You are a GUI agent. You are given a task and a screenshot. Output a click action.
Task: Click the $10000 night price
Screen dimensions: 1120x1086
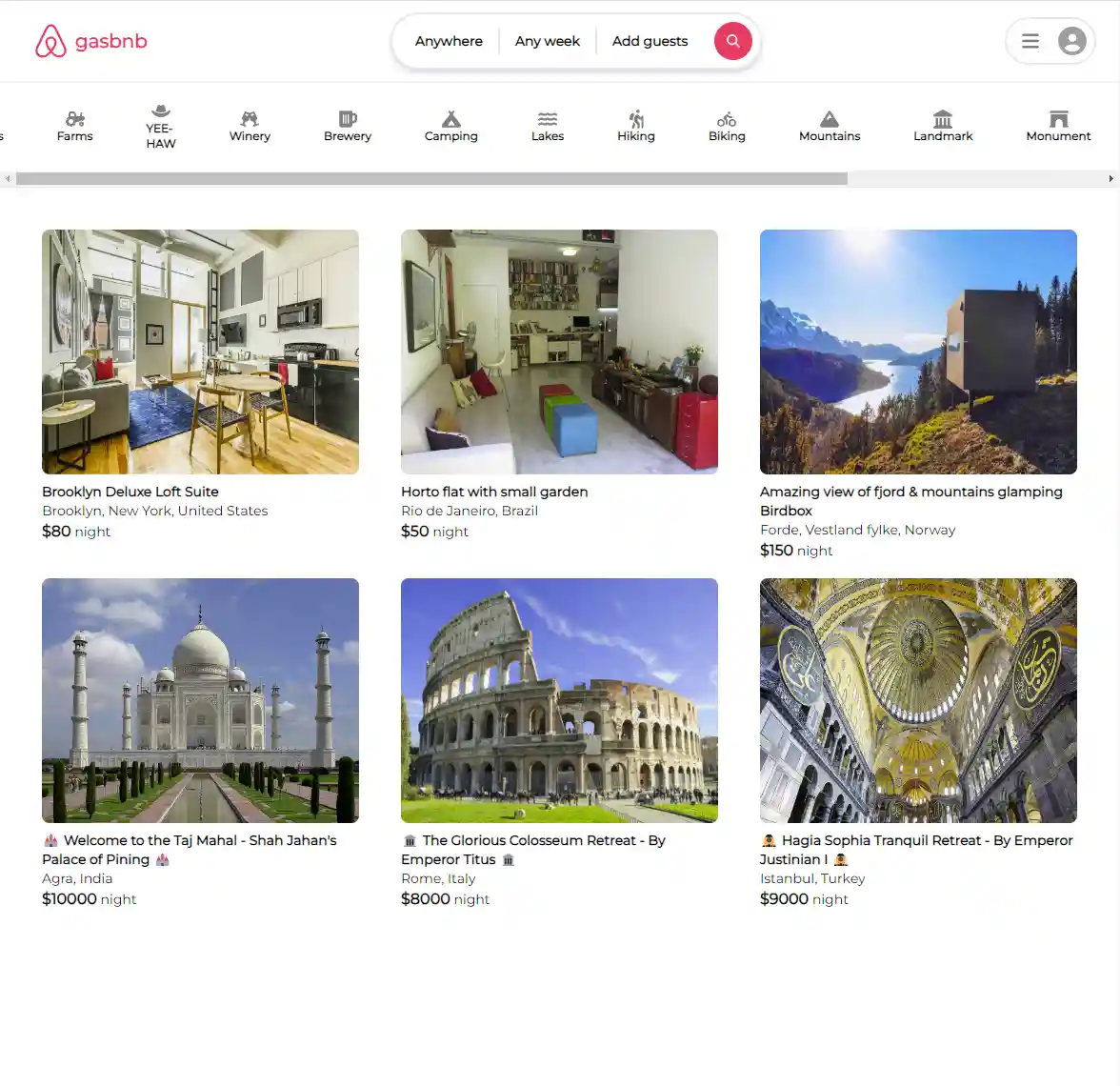tap(89, 899)
